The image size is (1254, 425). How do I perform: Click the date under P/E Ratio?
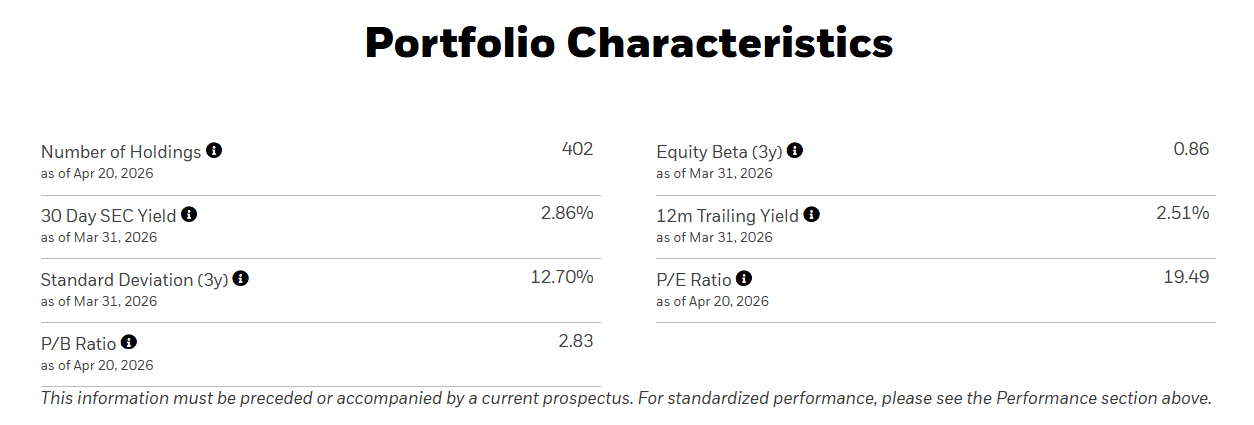(x=712, y=301)
